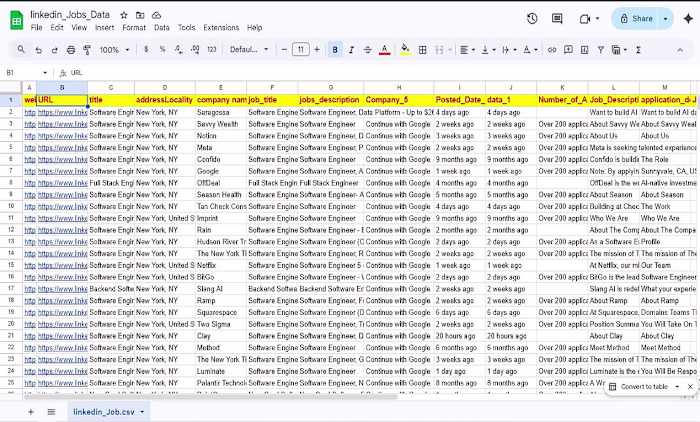
Task: Select column H header
Action: click(399, 88)
